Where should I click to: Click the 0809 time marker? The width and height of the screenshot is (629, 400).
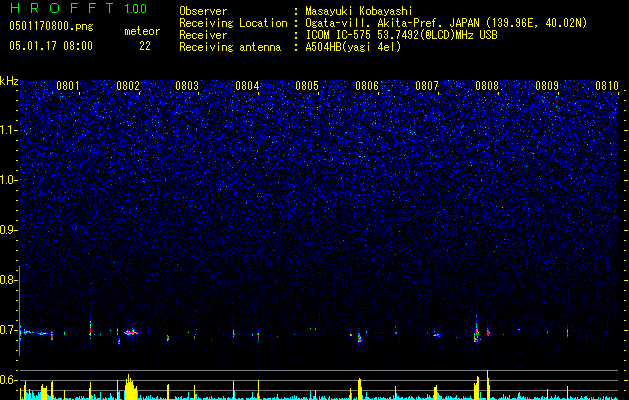coord(547,86)
